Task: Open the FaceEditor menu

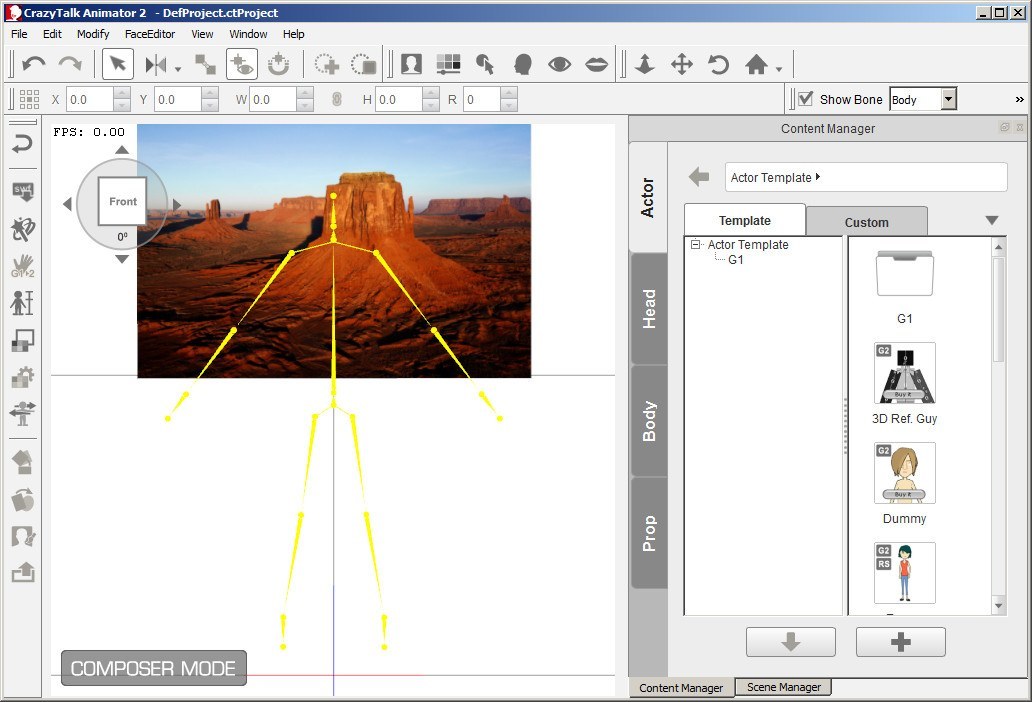Action: pyautogui.click(x=149, y=34)
